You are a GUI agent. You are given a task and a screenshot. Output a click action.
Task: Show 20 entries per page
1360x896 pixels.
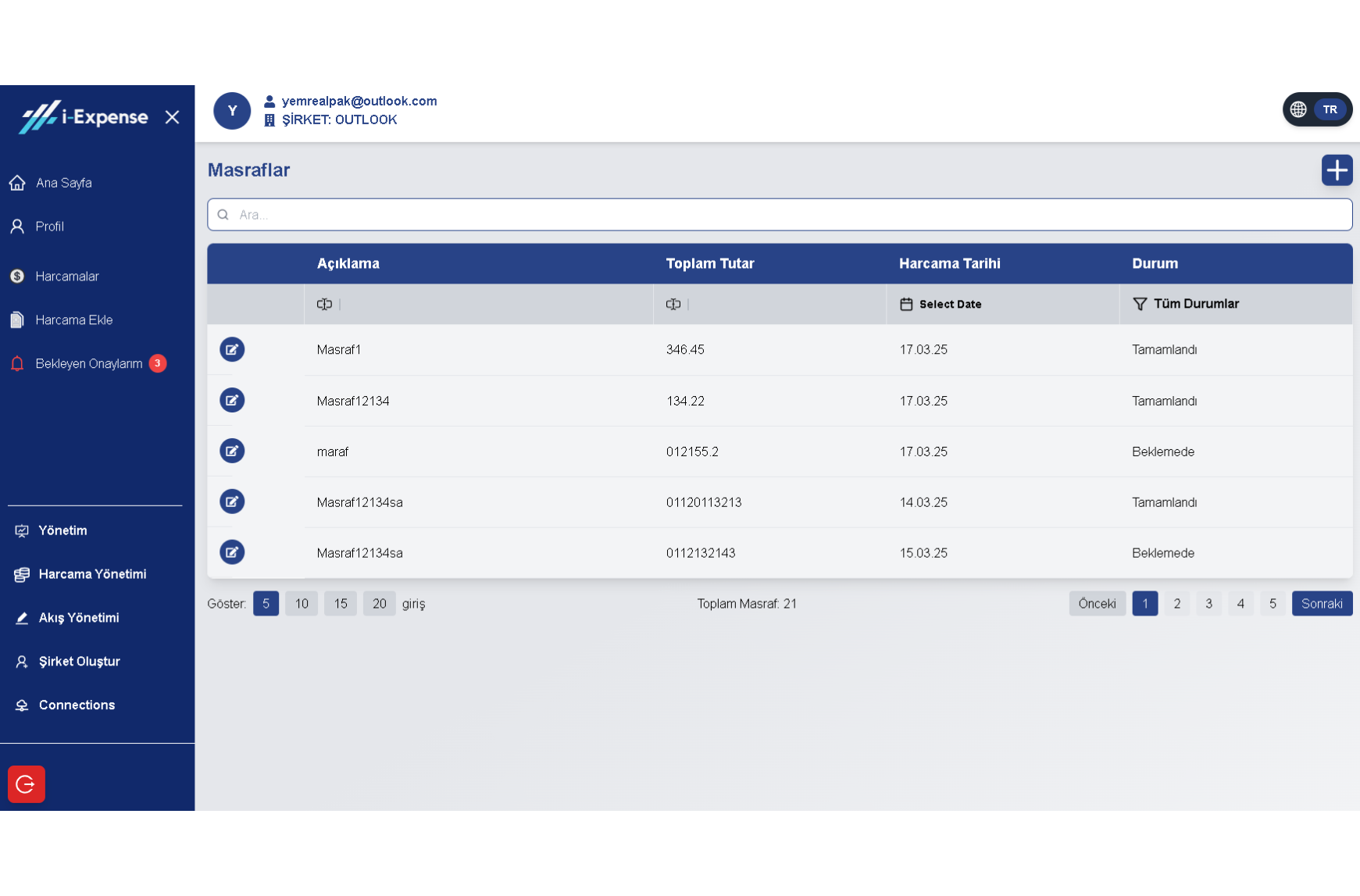coord(380,603)
